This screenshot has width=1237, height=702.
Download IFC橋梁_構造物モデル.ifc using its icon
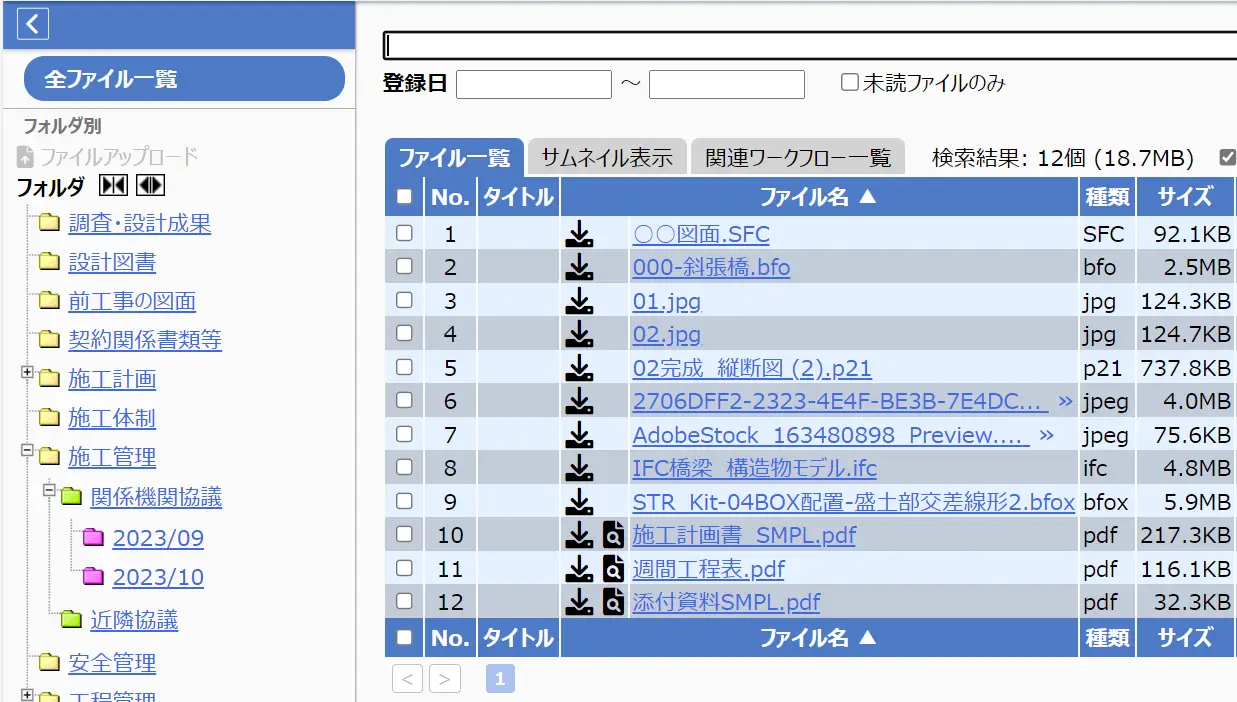(578, 468)
